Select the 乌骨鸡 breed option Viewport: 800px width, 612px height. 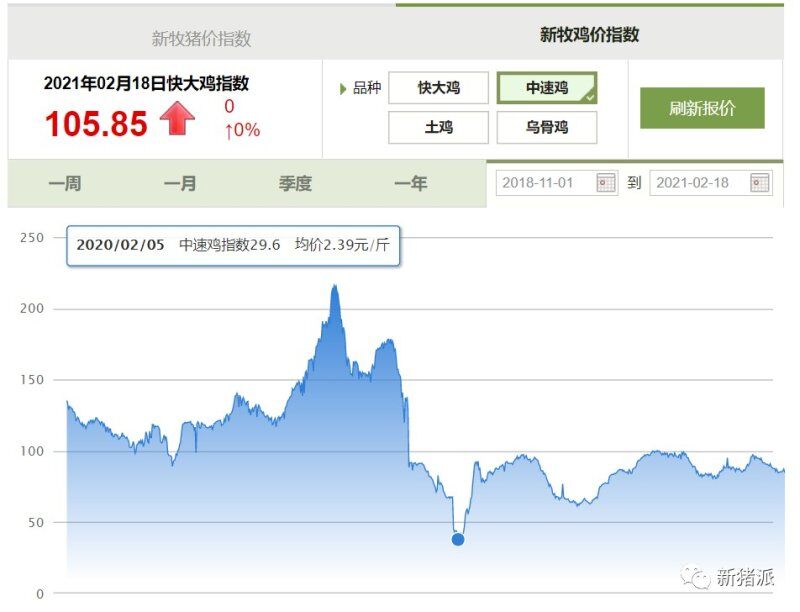pyautogui.click(x=546, y=127)
